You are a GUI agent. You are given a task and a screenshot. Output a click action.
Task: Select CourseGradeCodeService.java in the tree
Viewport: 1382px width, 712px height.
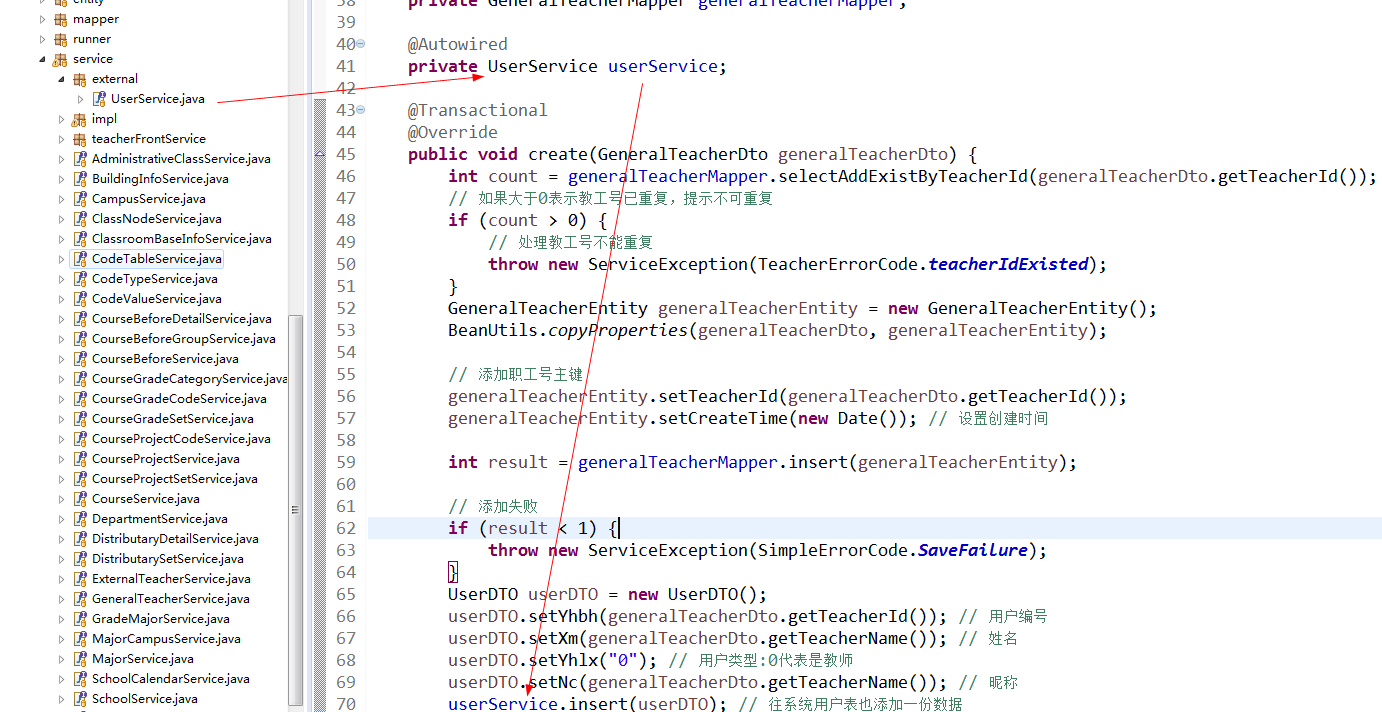click(x=179, y=399)
